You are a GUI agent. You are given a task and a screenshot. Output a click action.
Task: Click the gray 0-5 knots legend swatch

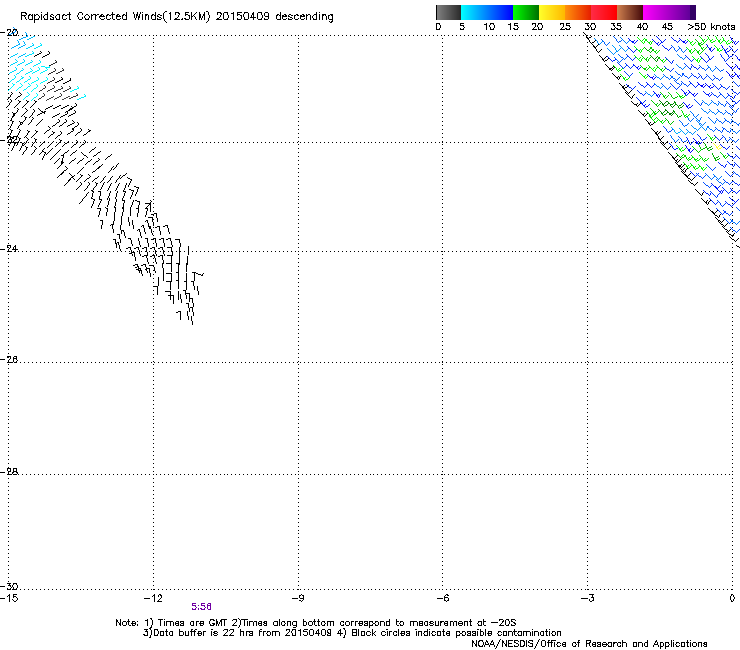click(448, 12)
